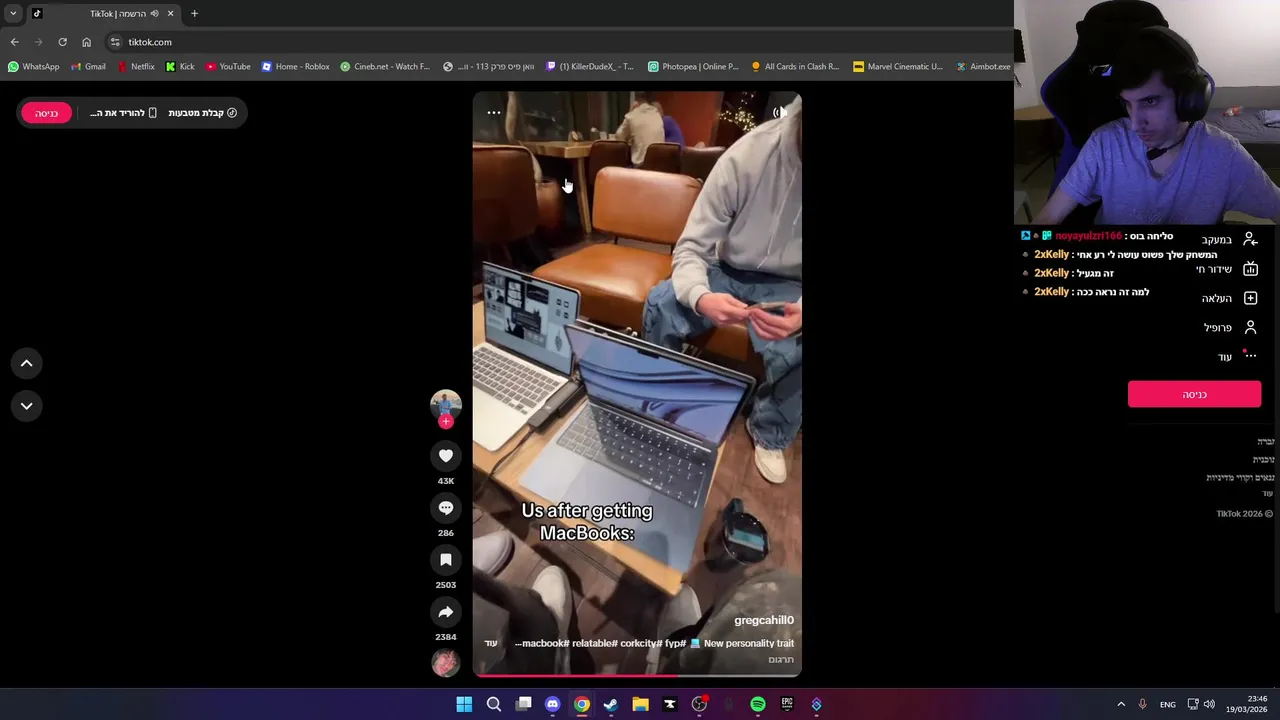Mute the tab via its speaker icon
Image resolution: width=1280 pixels, height=720 pixels.
154,13
